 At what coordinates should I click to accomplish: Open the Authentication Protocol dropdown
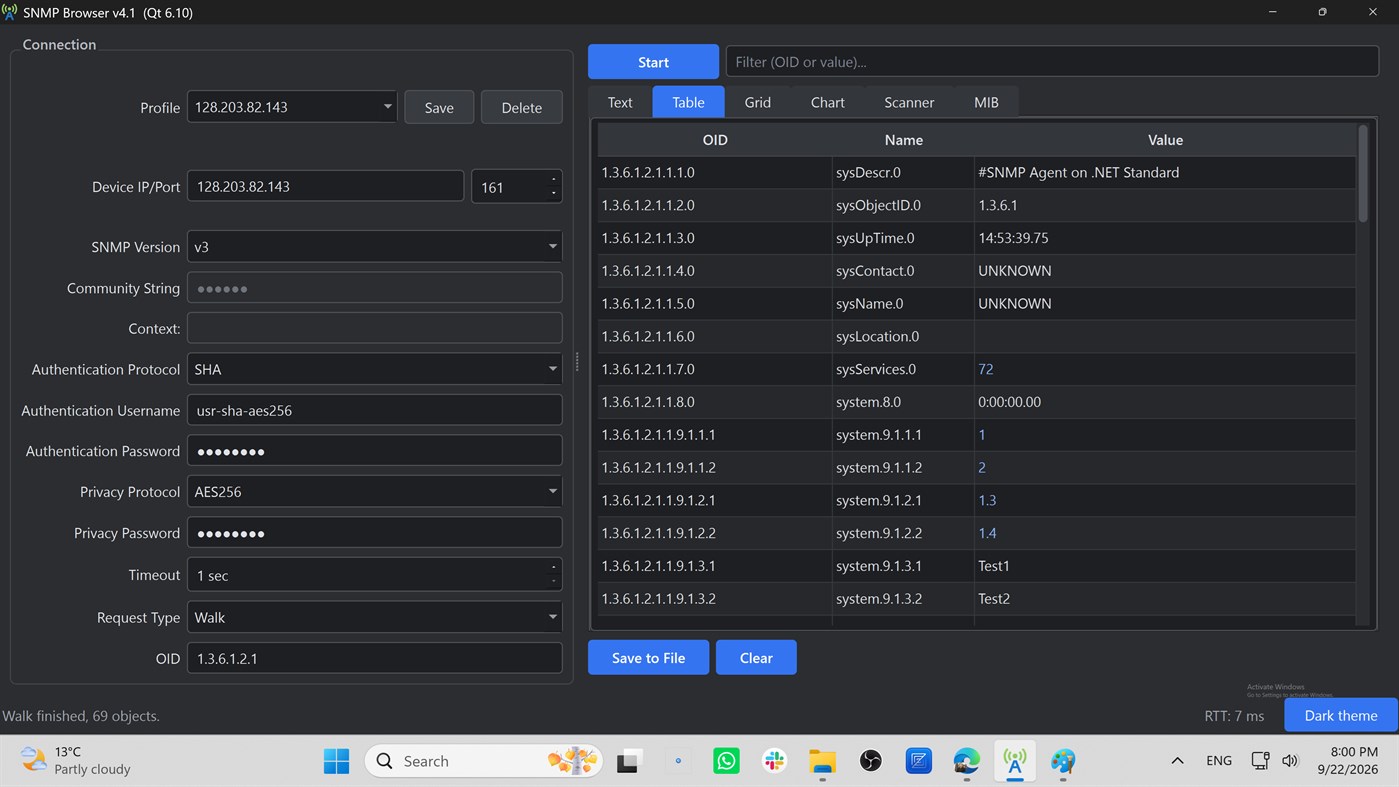552,369
